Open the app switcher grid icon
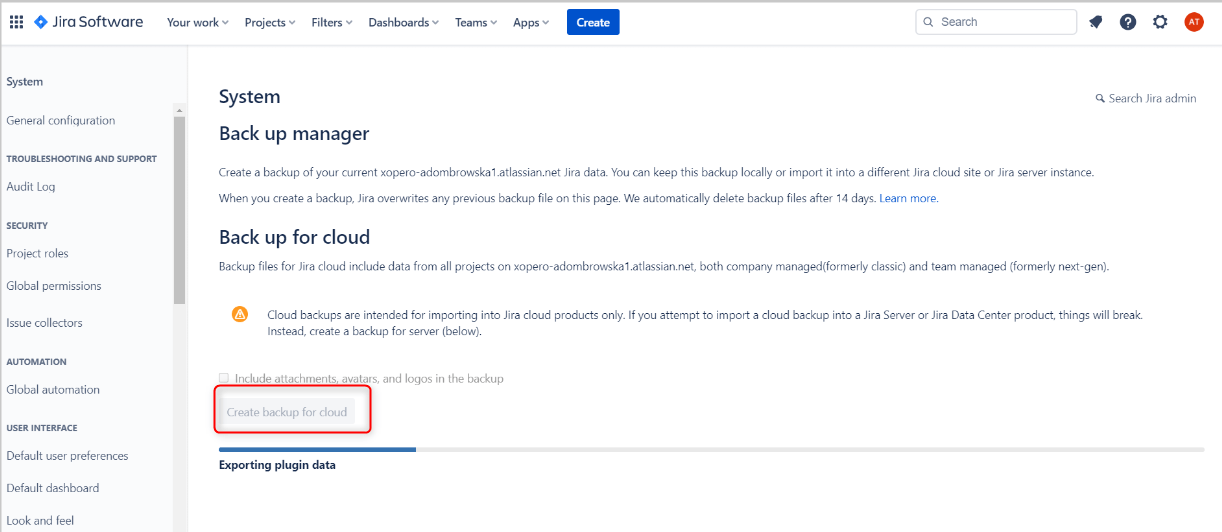This screenshot has height=532, width=1222. coord(16,22)
